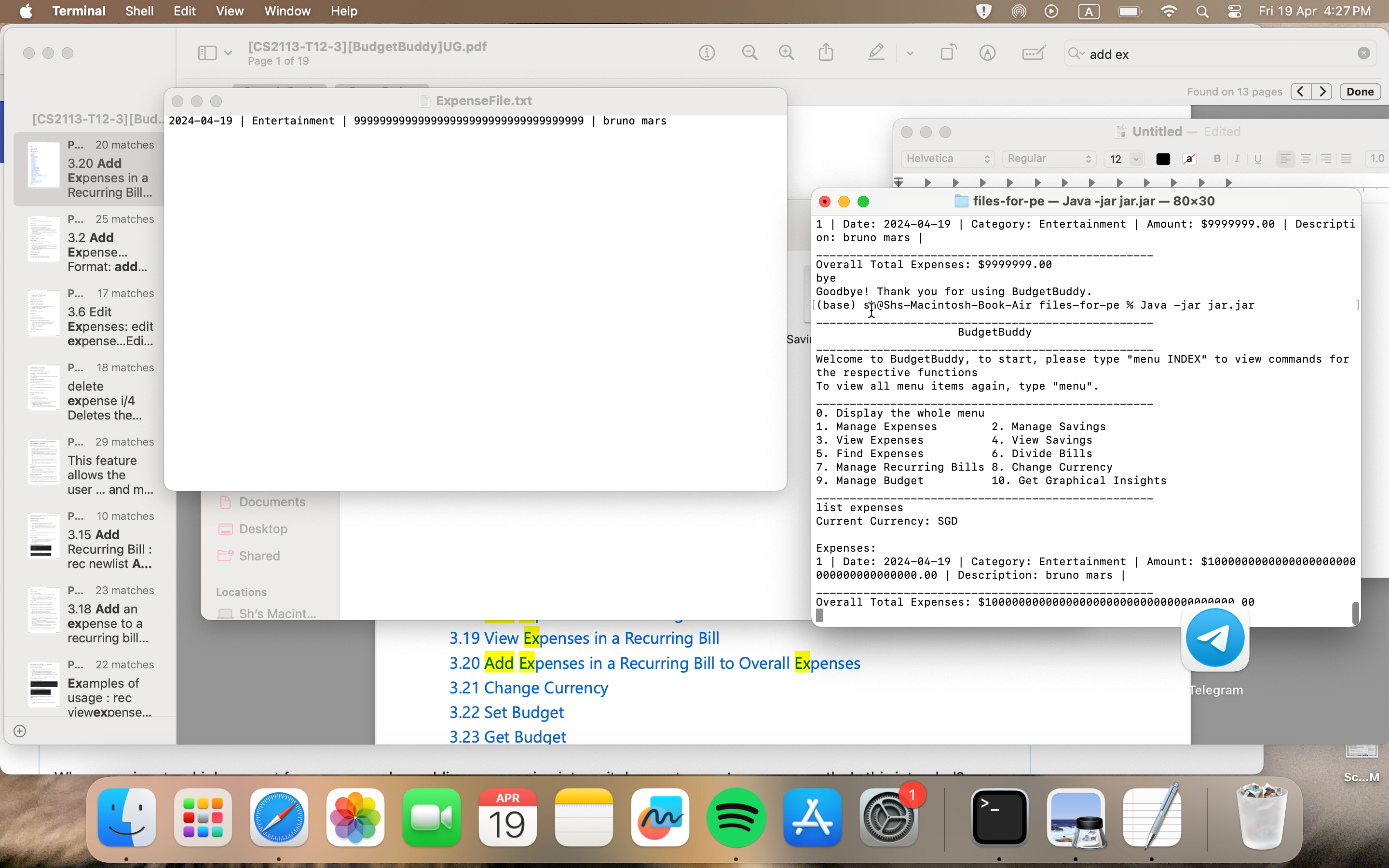
Task: Click the zoom in icon in PDF viewer
Action: click(x=787, y=54)
